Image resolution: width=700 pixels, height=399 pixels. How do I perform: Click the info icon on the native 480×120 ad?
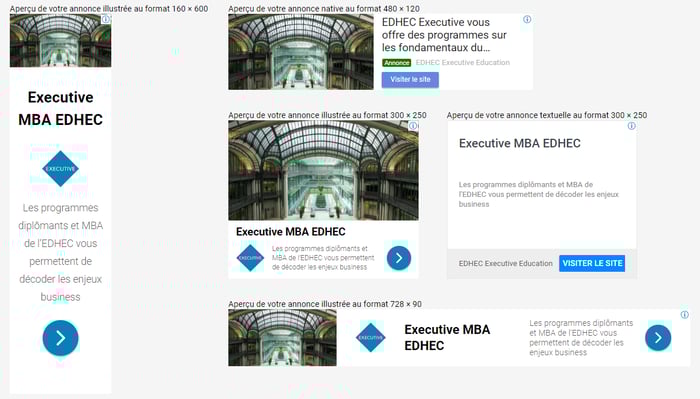click(527, 19)
